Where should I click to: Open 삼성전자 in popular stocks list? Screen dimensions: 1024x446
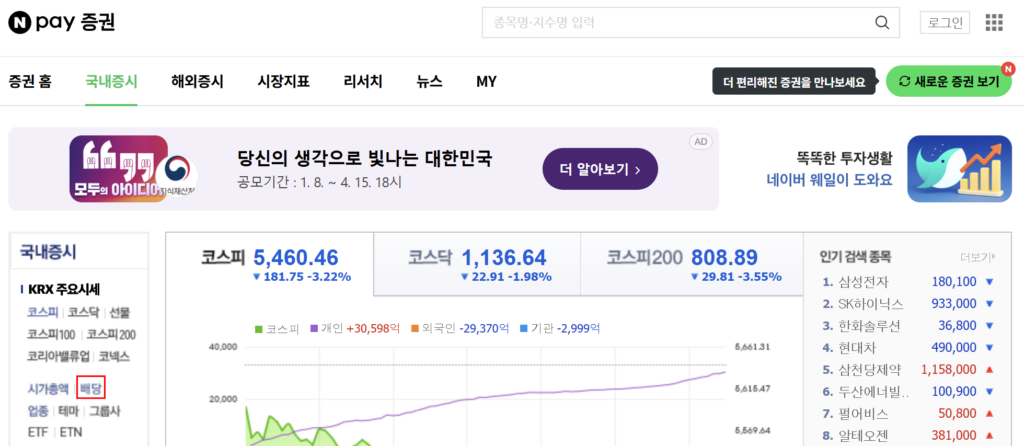pos(862,281)
